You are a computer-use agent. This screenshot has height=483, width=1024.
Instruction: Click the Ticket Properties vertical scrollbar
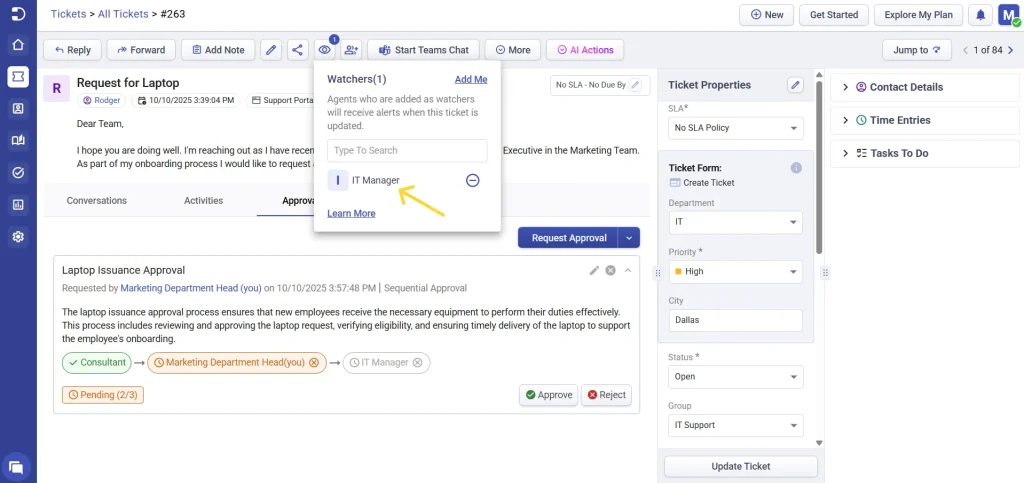click(x=819, y=160)
